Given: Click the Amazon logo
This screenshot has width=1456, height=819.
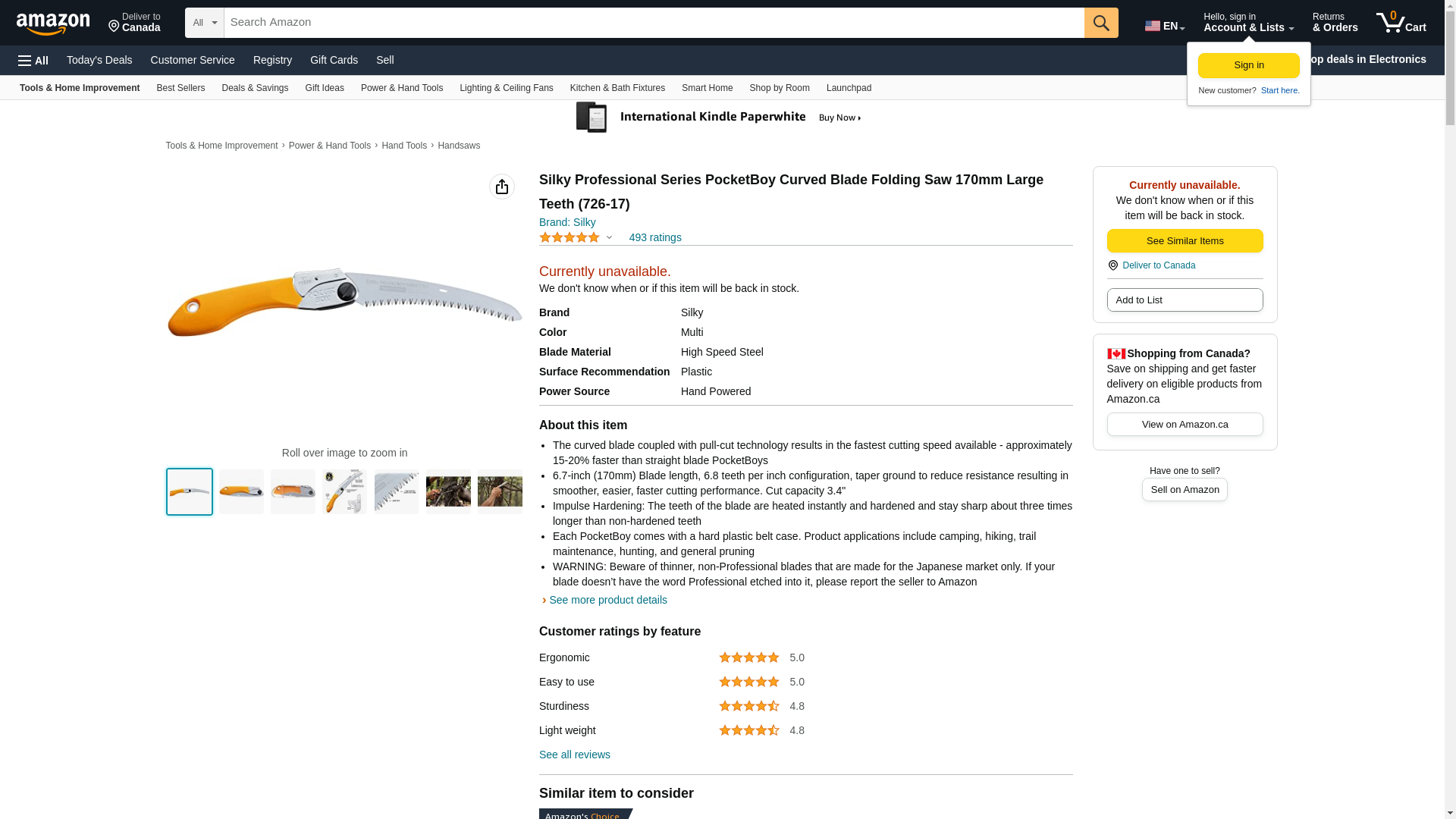Looking at the screenshot, I should [53, 24].
